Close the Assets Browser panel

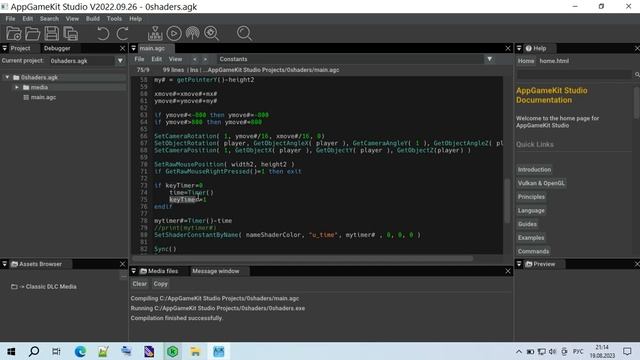(122, 264)
